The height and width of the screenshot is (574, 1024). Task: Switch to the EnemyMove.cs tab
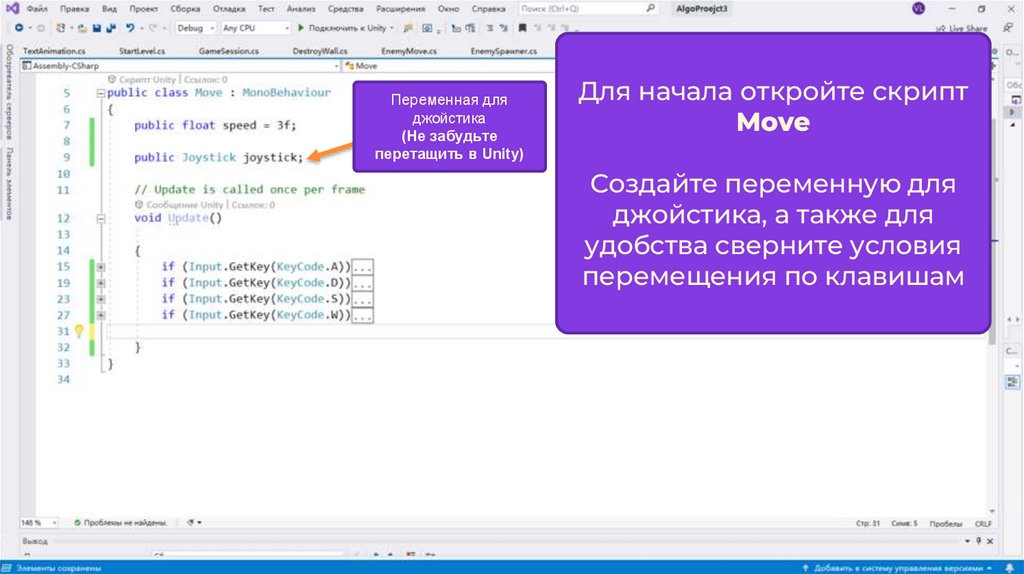pyautogui.click(x=403, y=50)
